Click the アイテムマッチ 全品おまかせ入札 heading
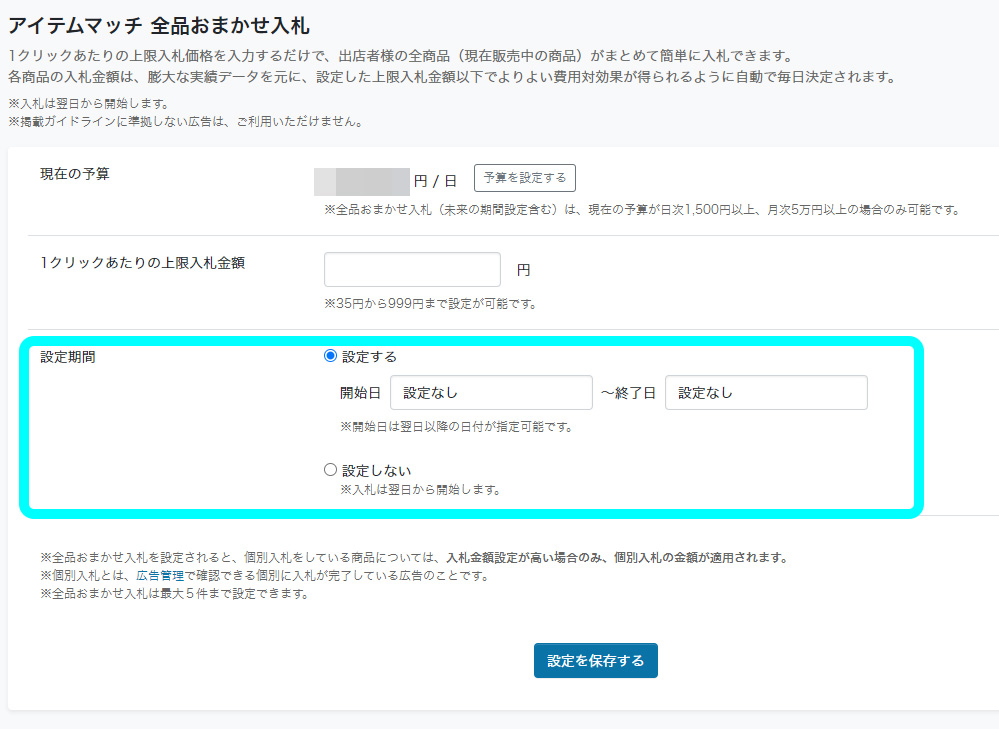This screenshot has width=999, height=729. pos(159,25)
